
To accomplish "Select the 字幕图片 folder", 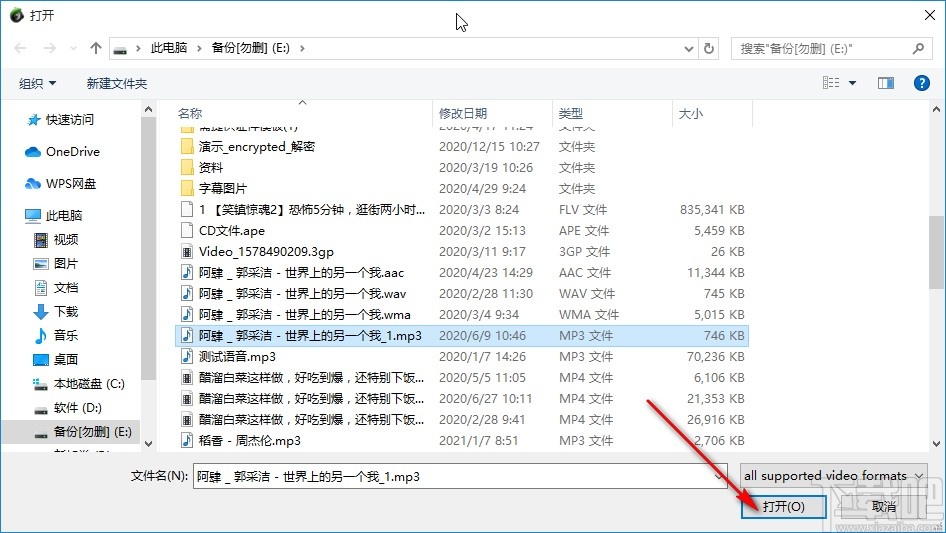I will (223, 188).
